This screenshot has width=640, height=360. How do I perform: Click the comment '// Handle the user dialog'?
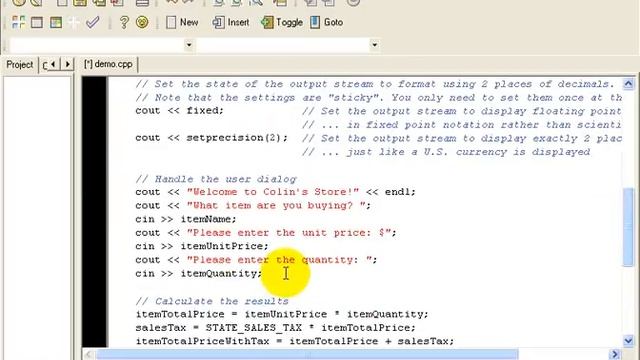pyautogui.click(x=216, y=179)
